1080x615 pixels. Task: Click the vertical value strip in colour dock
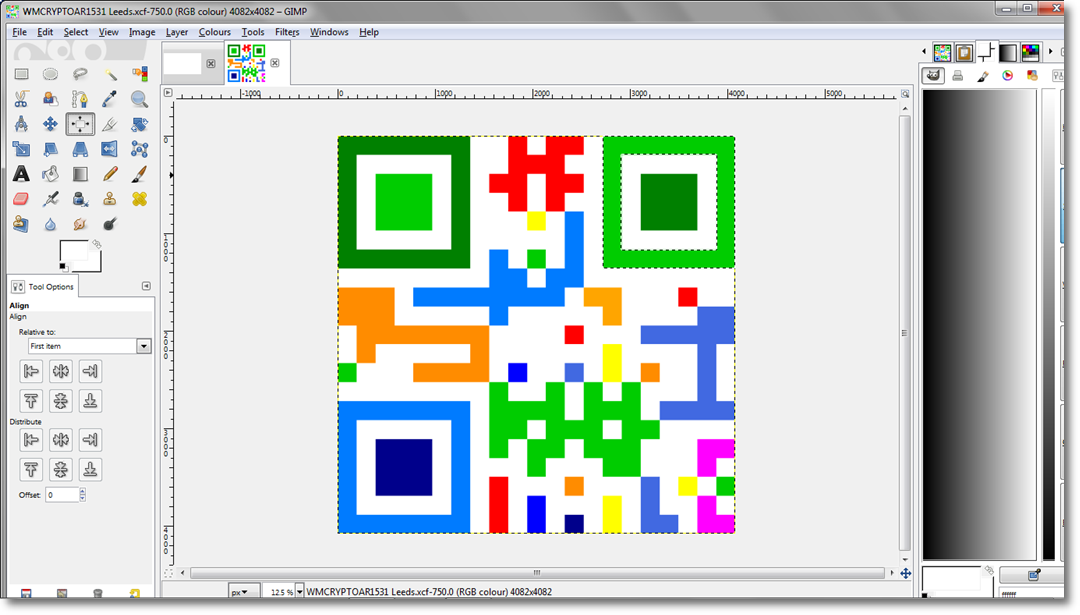pos(1049,324)
